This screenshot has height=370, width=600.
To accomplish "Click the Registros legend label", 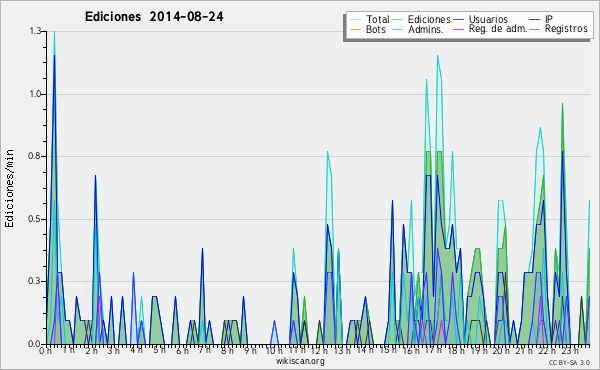I will pos(566,29).
